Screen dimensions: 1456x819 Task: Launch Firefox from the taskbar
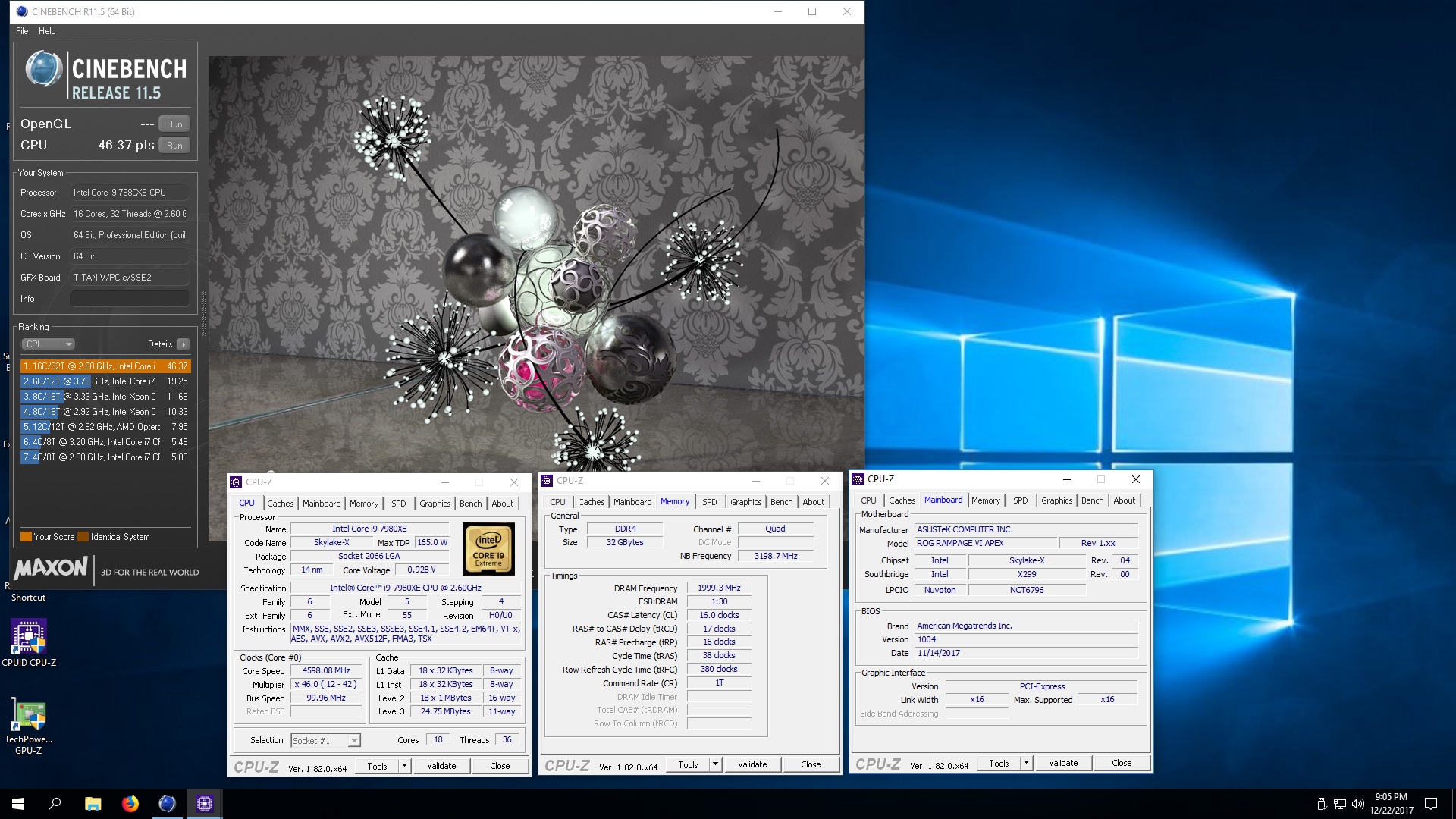[x=130, y=804]
